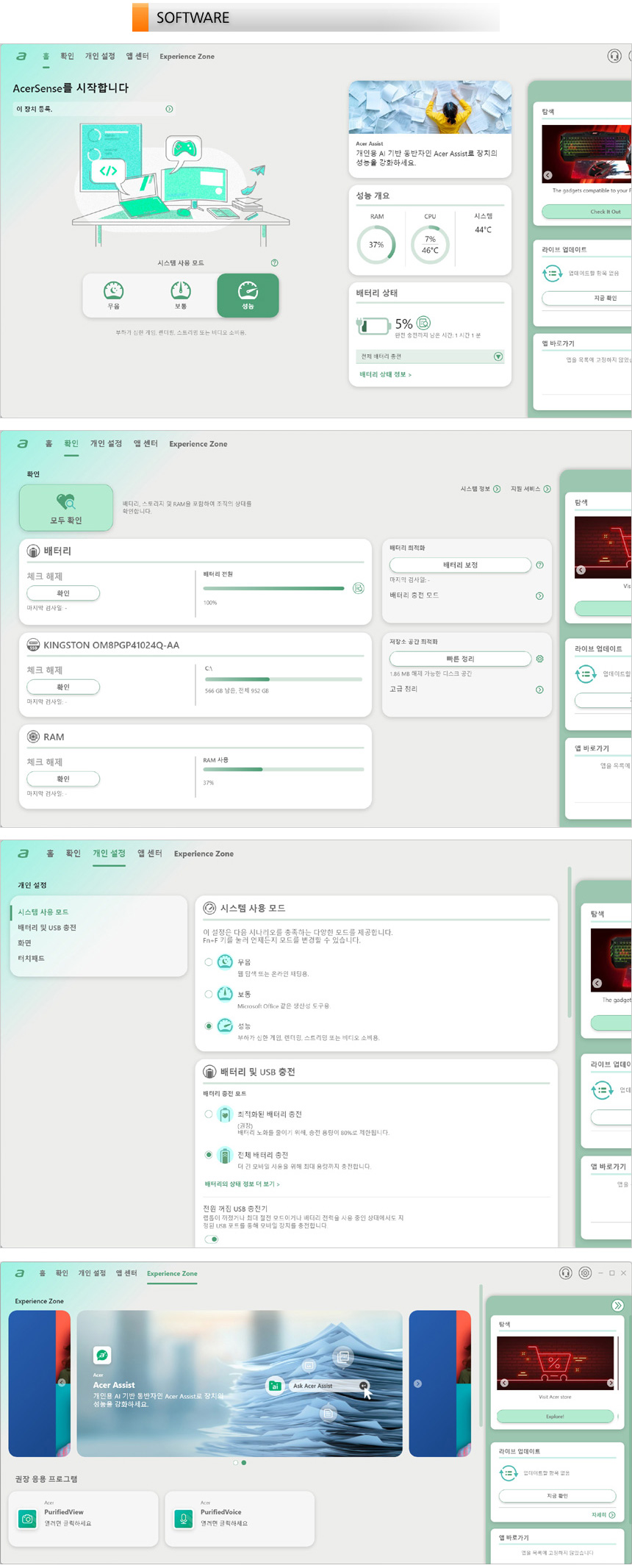Click the 모두 확인 heart check tile
The height and width of the screenshot is (1568, 632).
click(x=66, y=508)
